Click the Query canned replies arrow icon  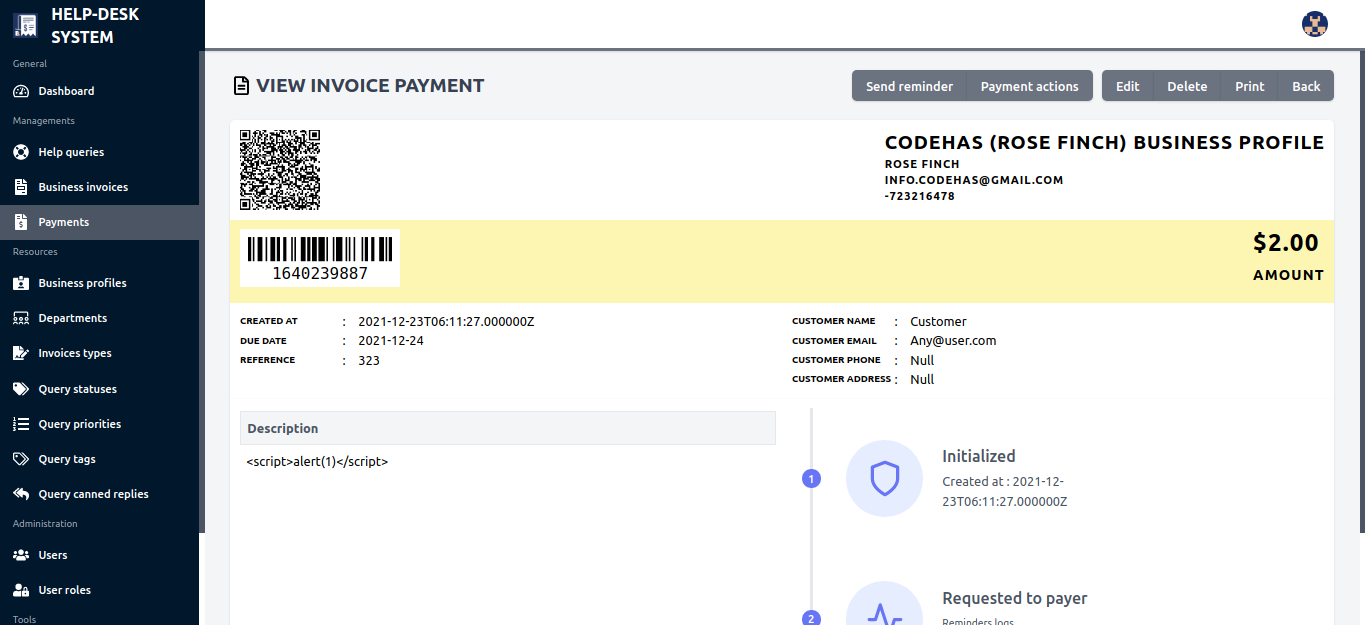(21, 494)
